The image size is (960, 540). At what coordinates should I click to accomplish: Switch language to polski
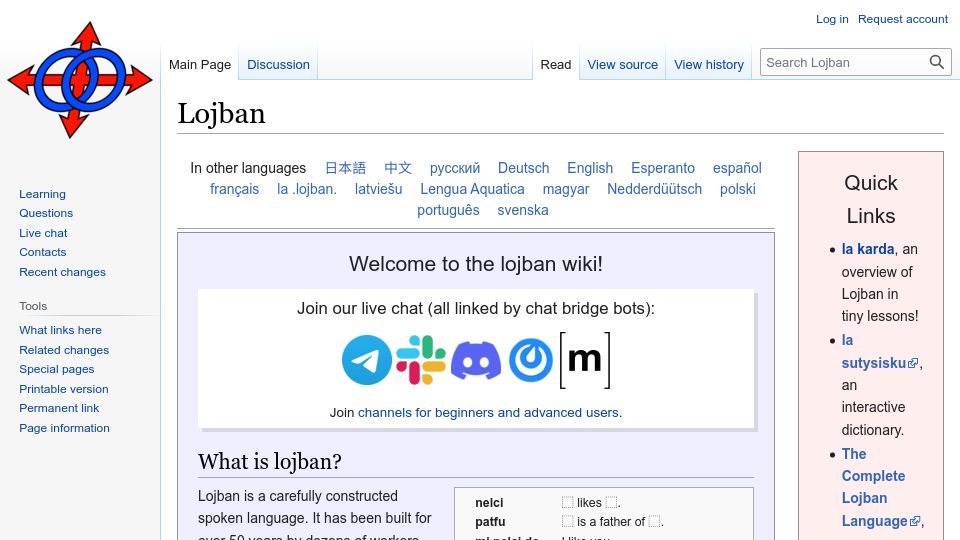click(738, 189)
